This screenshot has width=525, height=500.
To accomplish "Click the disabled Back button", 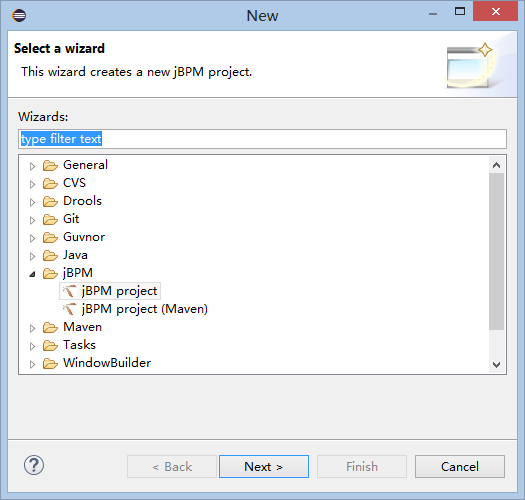I will [172, 467].
